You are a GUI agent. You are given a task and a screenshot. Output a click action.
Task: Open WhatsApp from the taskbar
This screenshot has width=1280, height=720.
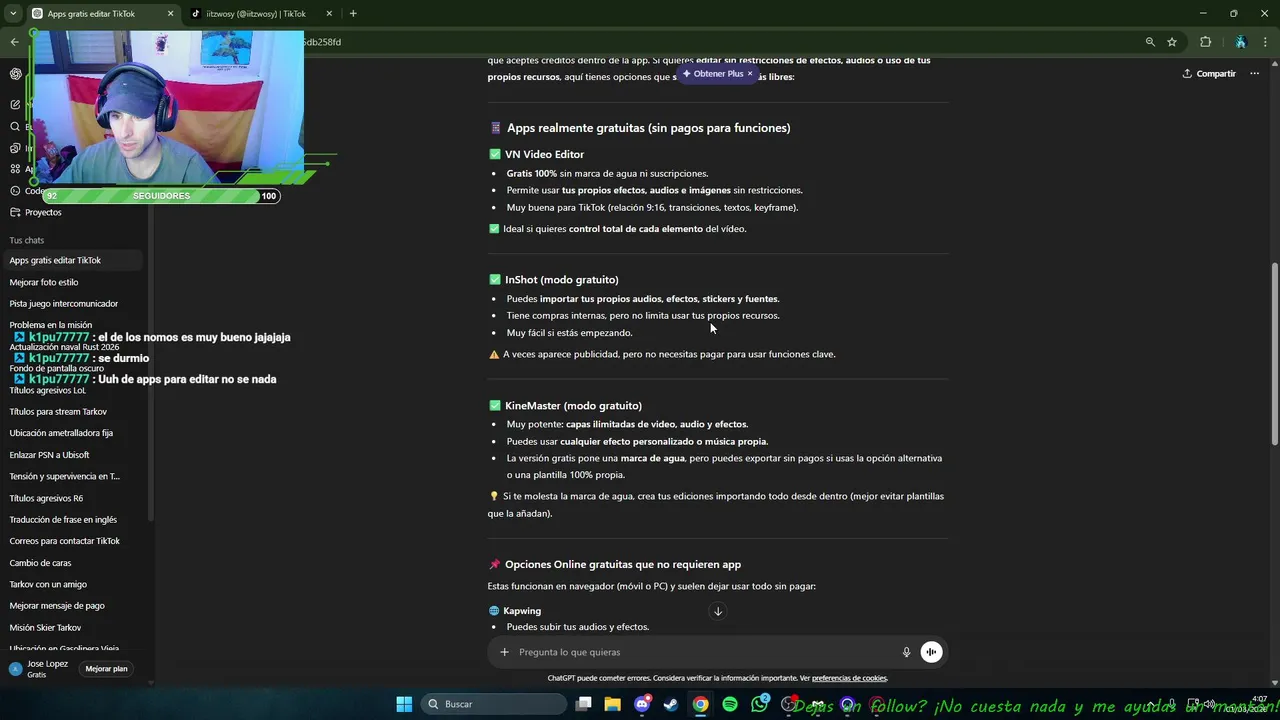pyautogui.click(x=759, y=704)
